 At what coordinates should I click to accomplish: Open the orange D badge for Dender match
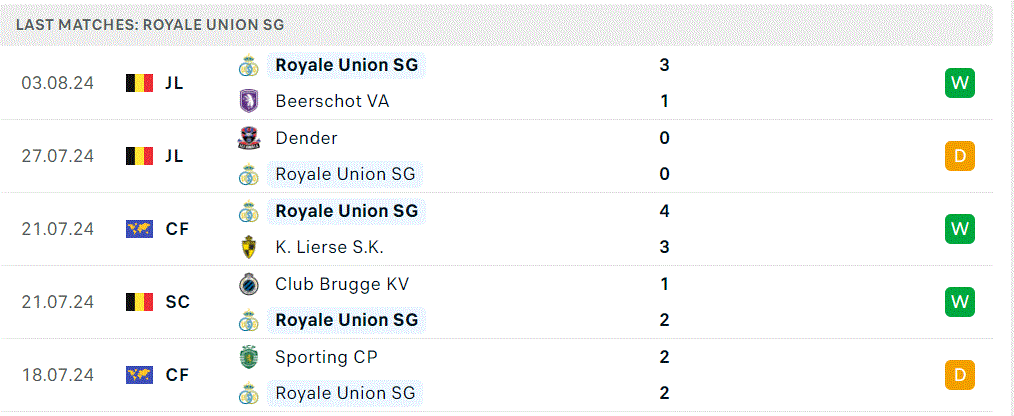coord(960,156)
